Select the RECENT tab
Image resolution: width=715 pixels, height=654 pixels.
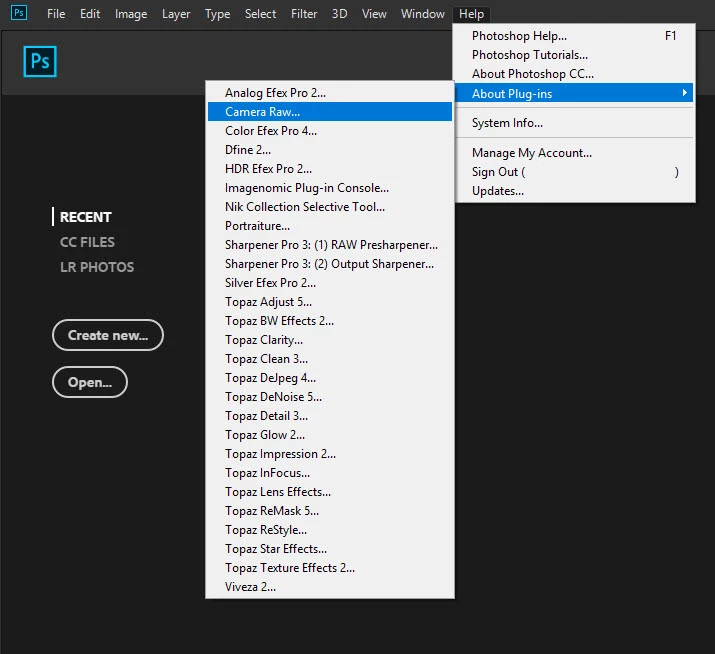point(85,217)
